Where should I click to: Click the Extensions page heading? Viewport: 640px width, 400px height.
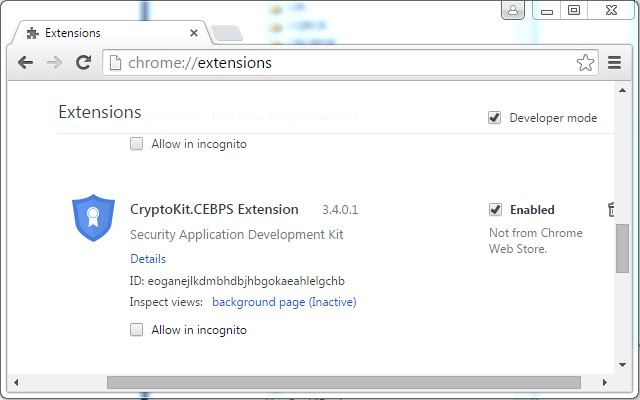[100, 112]
